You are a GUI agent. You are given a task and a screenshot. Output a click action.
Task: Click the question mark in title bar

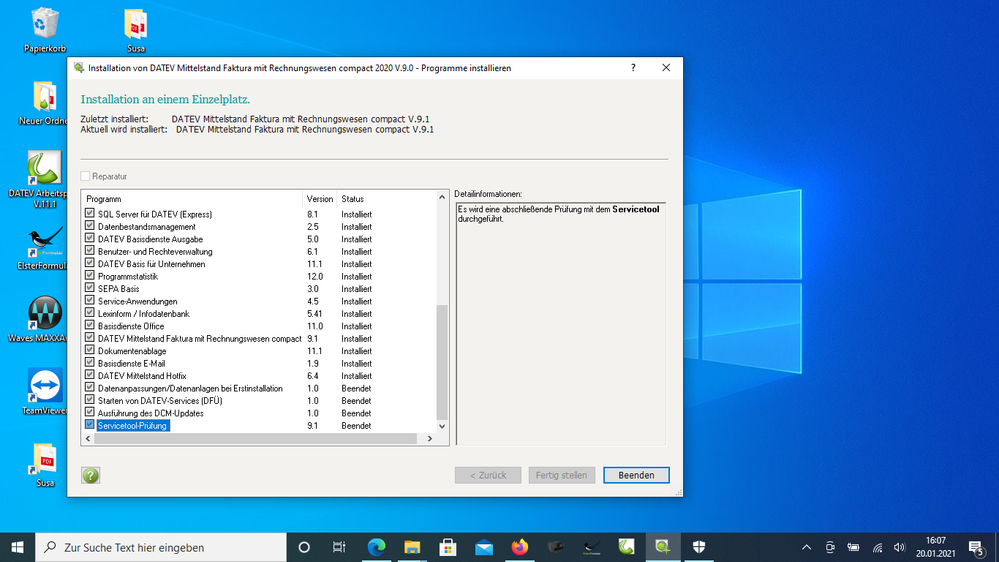click(x=633, y=68)
